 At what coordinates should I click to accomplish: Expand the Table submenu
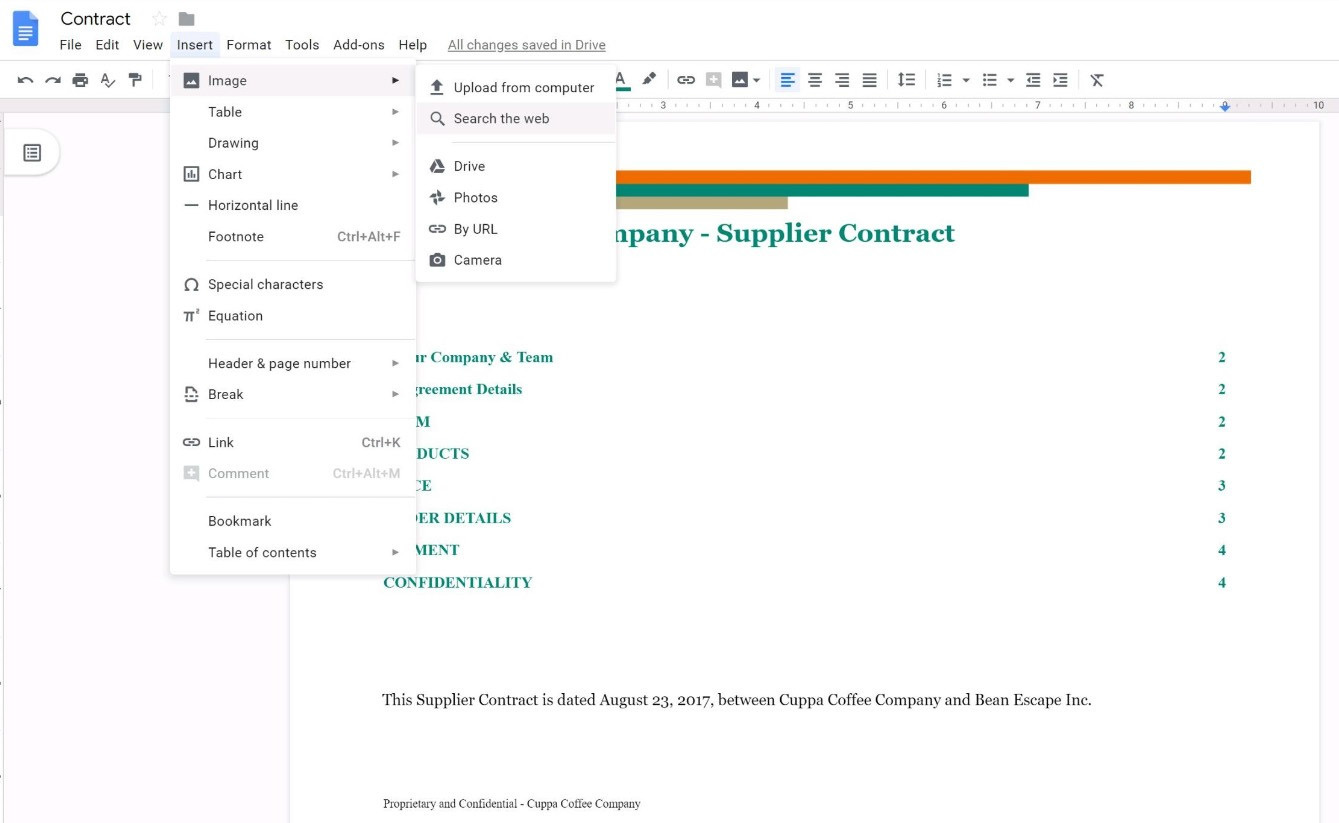point(293,112)
